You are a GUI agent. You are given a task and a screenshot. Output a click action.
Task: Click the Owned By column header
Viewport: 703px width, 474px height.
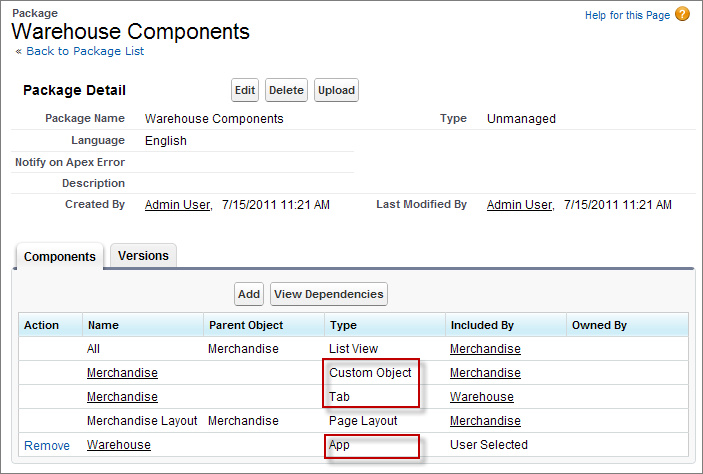coord(627,325)
